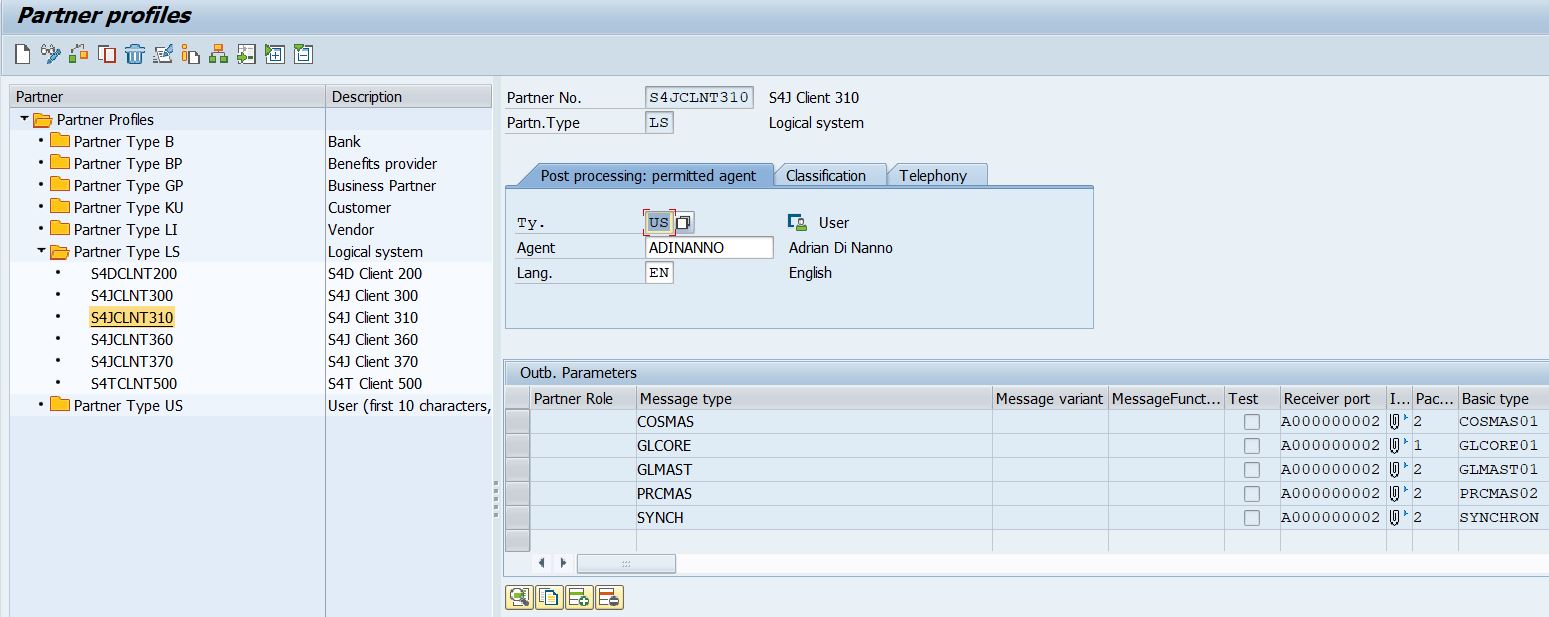
Task: Collapse the Partner Profiles root node
Action: 22,119
